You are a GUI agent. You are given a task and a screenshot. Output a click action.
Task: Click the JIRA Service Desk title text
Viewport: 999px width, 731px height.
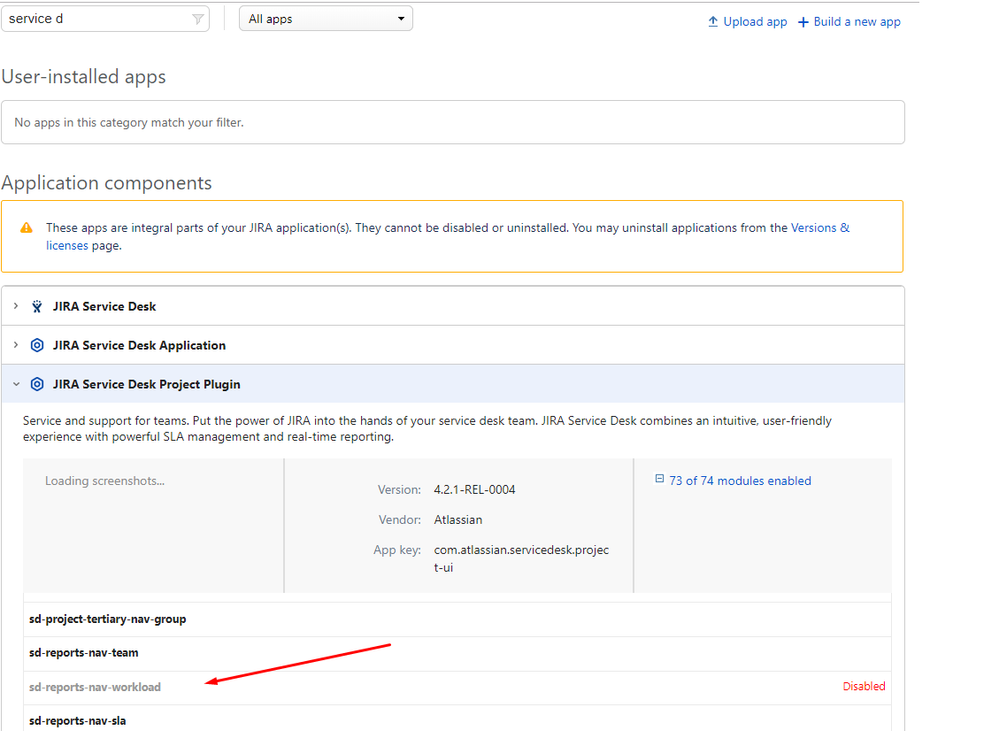pos(104,307)
